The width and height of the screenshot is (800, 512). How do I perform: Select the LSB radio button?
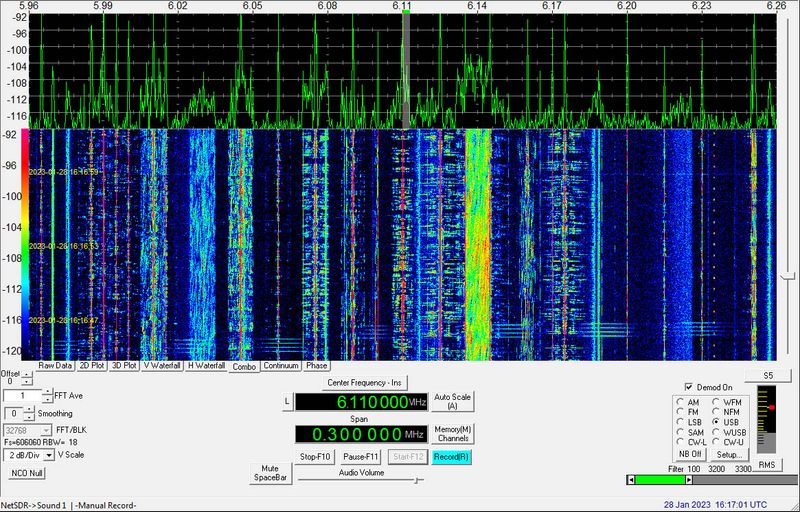680,422
